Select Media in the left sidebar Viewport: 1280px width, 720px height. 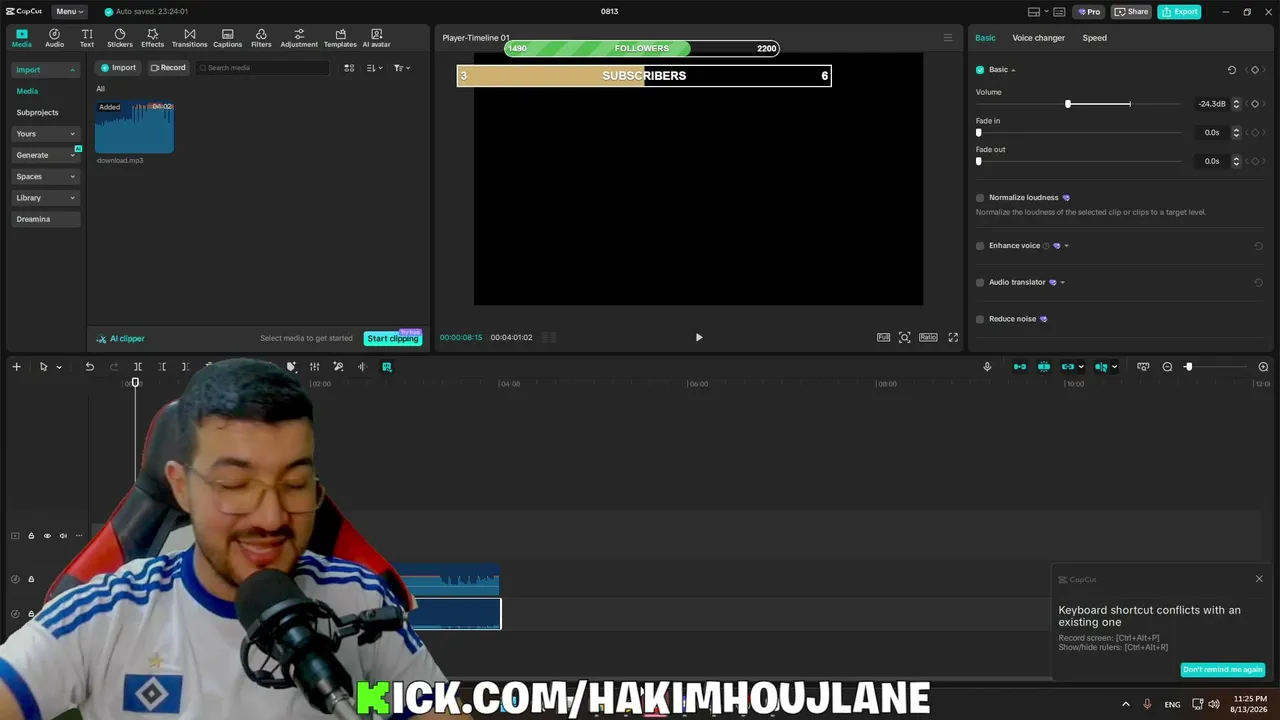[x=27, y=91]
